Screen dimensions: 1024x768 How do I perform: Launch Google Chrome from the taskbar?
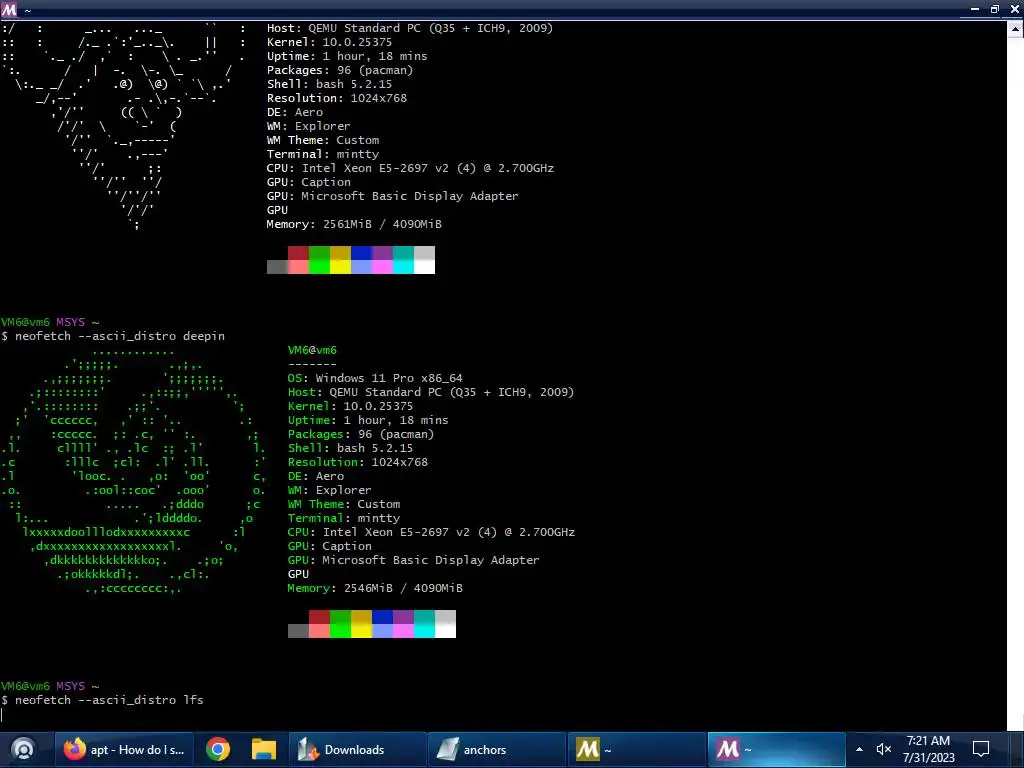coord(217,749)
